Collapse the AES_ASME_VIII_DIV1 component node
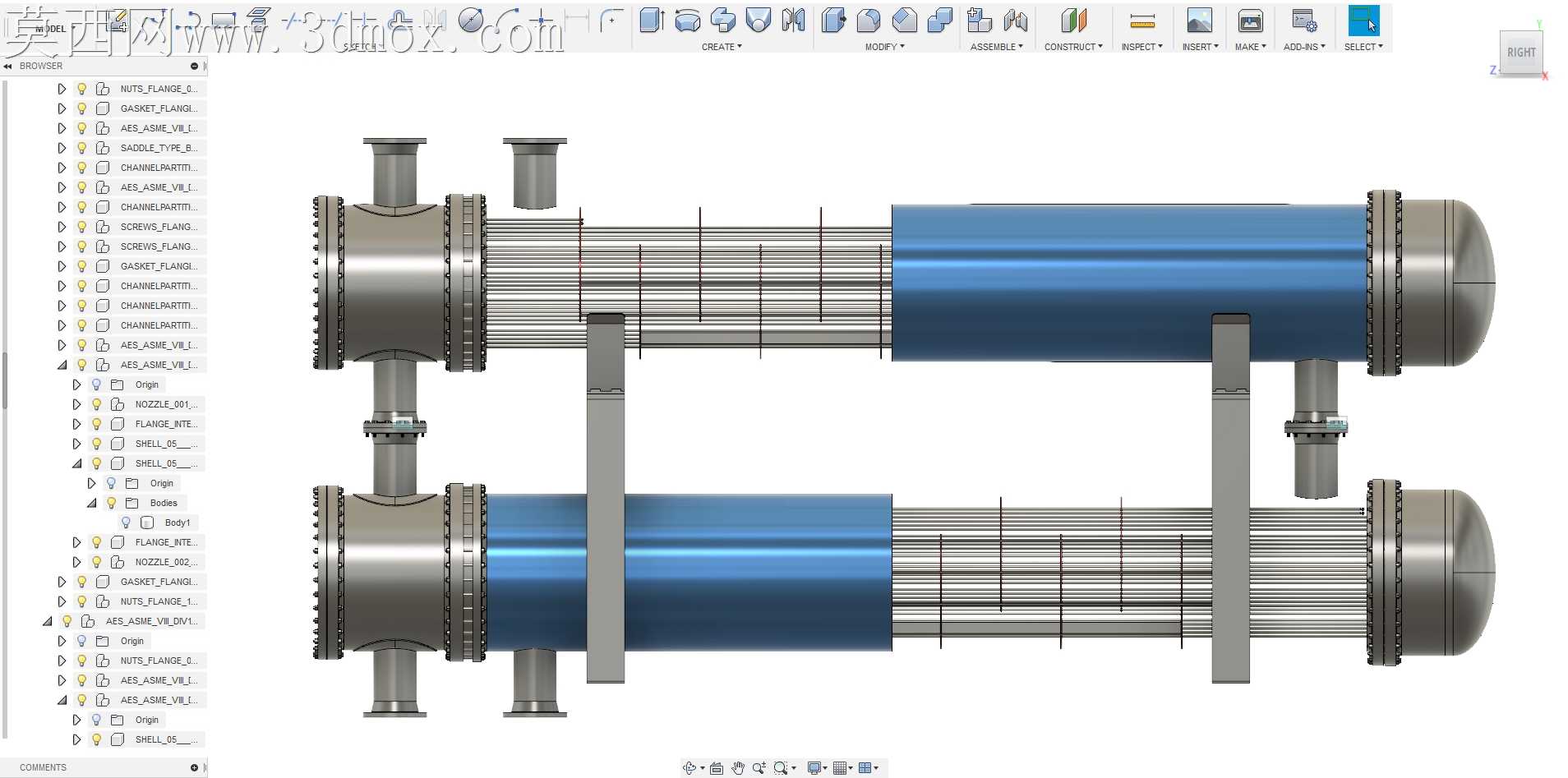Viewport: 1568px width, 778px height. point(48,621)
